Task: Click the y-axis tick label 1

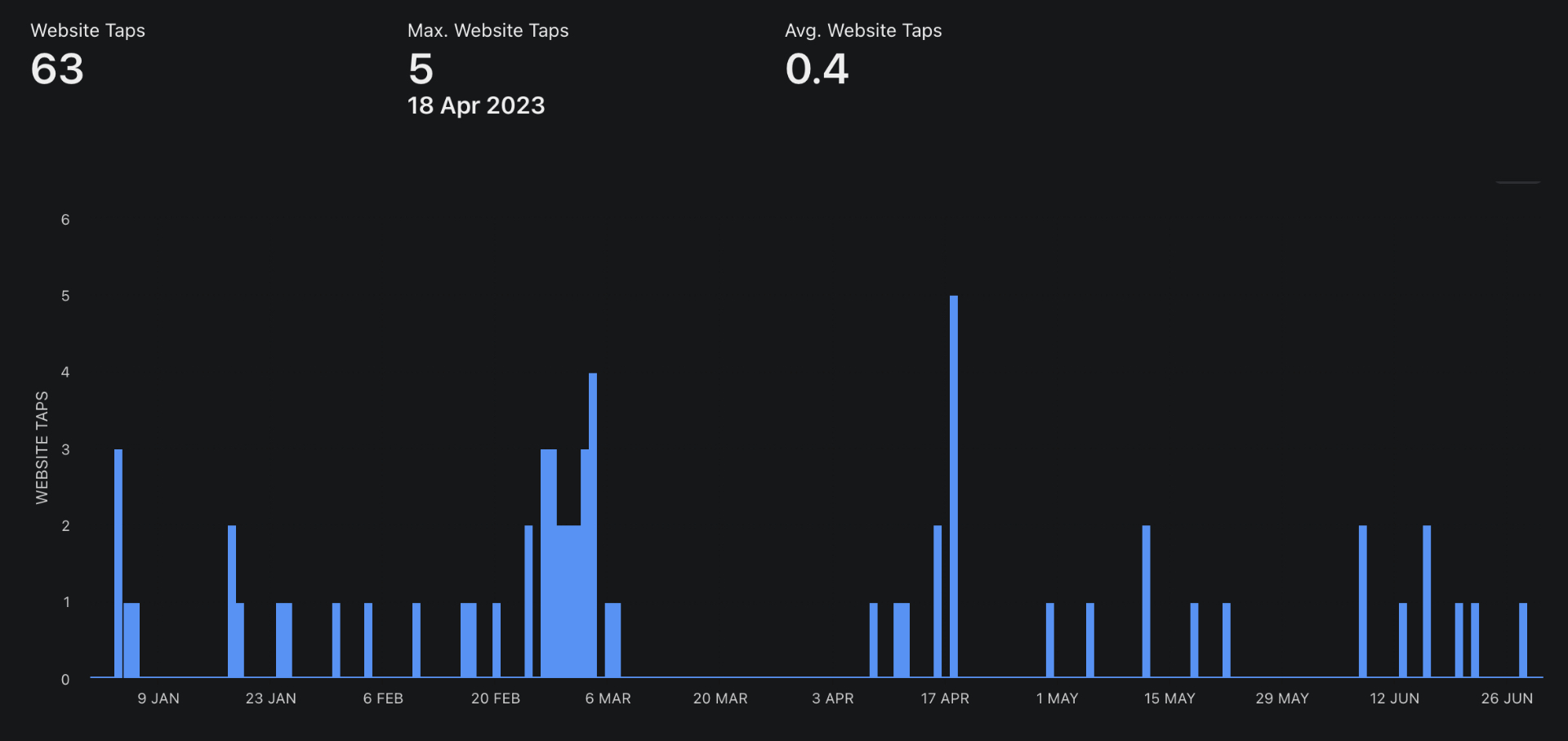Action: (66, 602)
